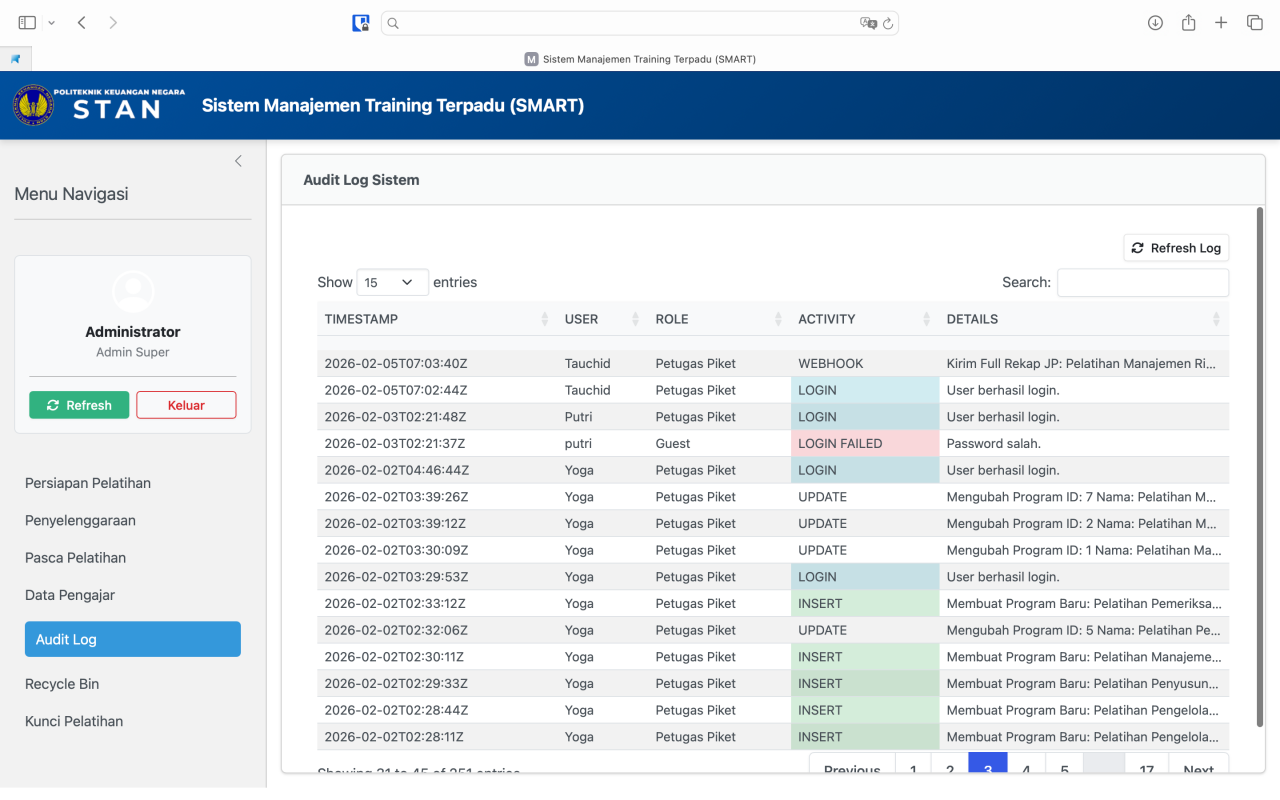Click the reload page icon in the address bar
Image resolution: width=1280 pixels, height=800 pixels.
887,23
